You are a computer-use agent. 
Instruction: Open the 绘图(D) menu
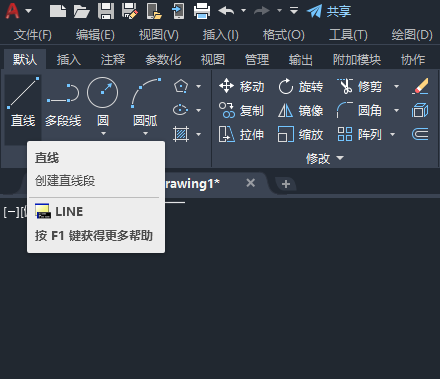tap(412, 35)
